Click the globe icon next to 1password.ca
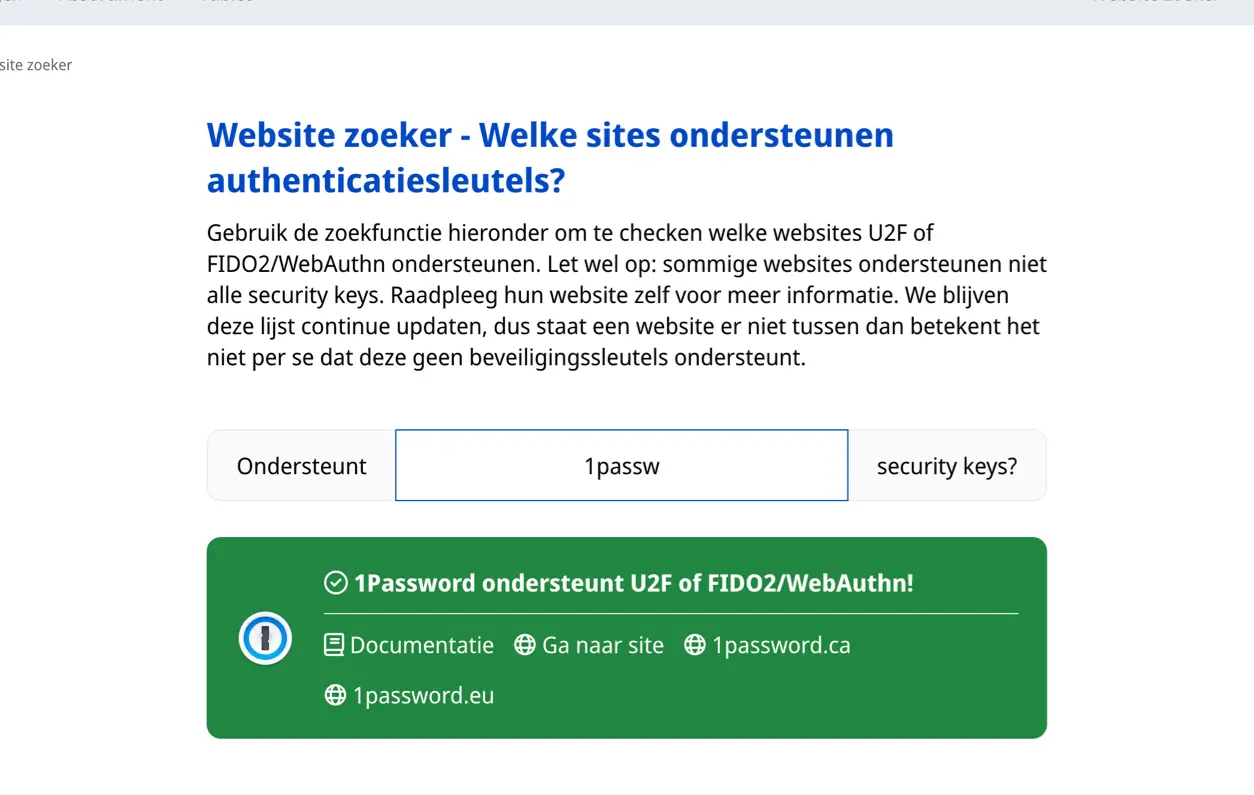1254x795 pixels. point(694,645)
